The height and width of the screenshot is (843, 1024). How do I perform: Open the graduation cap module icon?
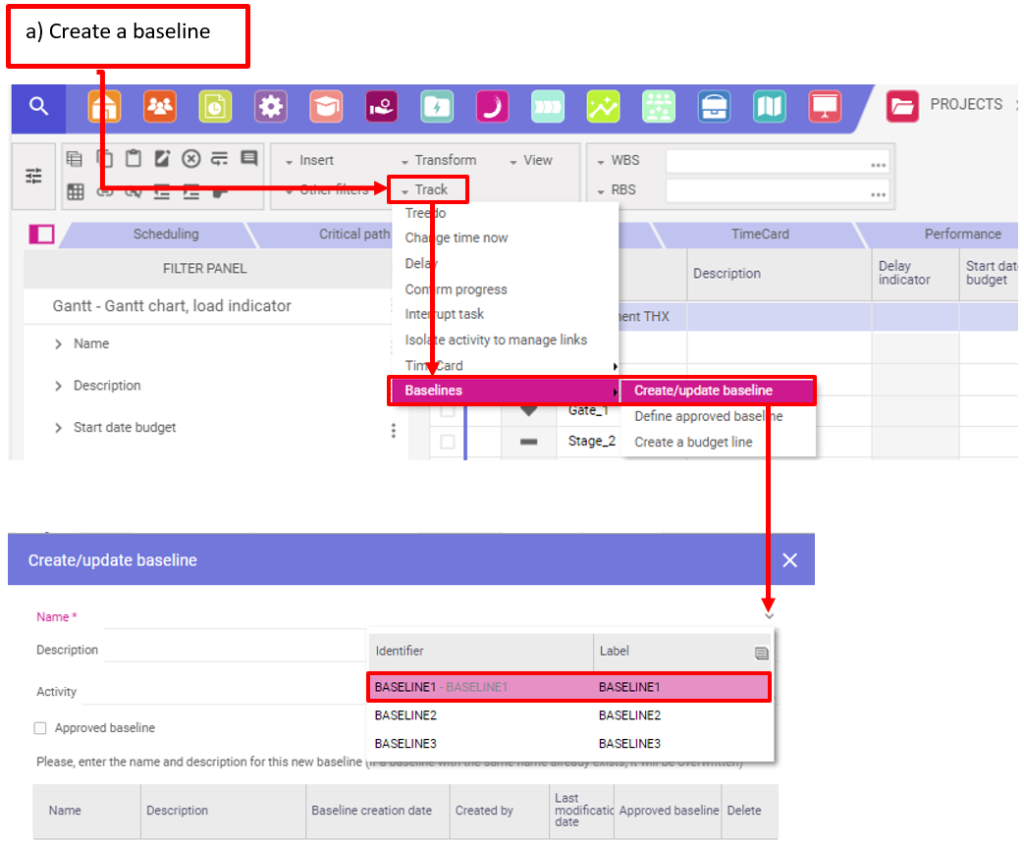coord(326,107)
